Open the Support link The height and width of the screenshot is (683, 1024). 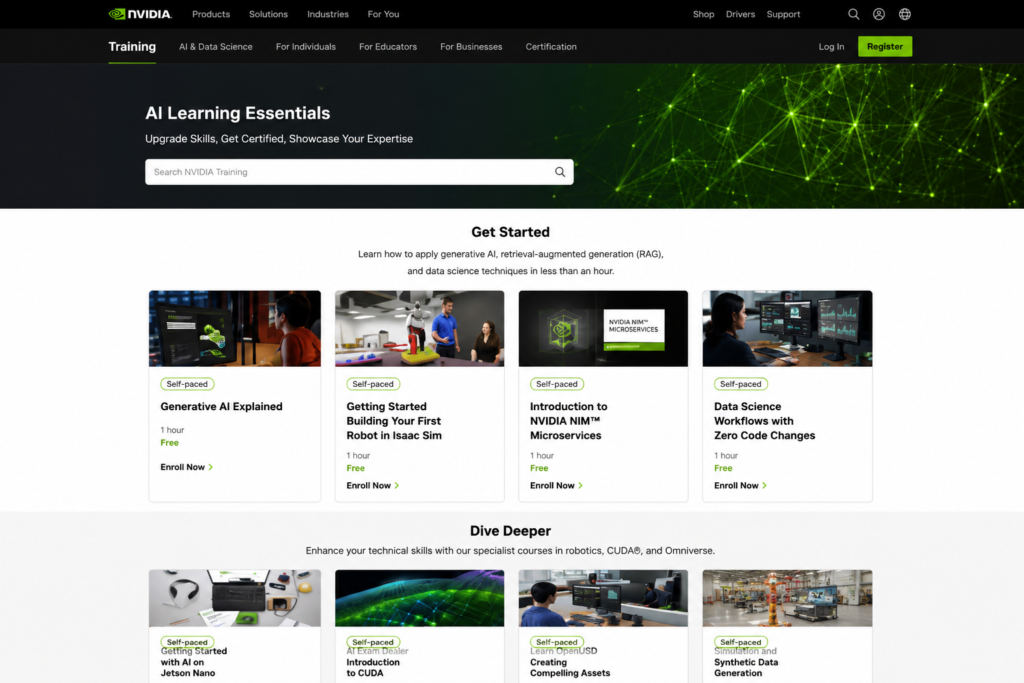(x=783, y=14)
